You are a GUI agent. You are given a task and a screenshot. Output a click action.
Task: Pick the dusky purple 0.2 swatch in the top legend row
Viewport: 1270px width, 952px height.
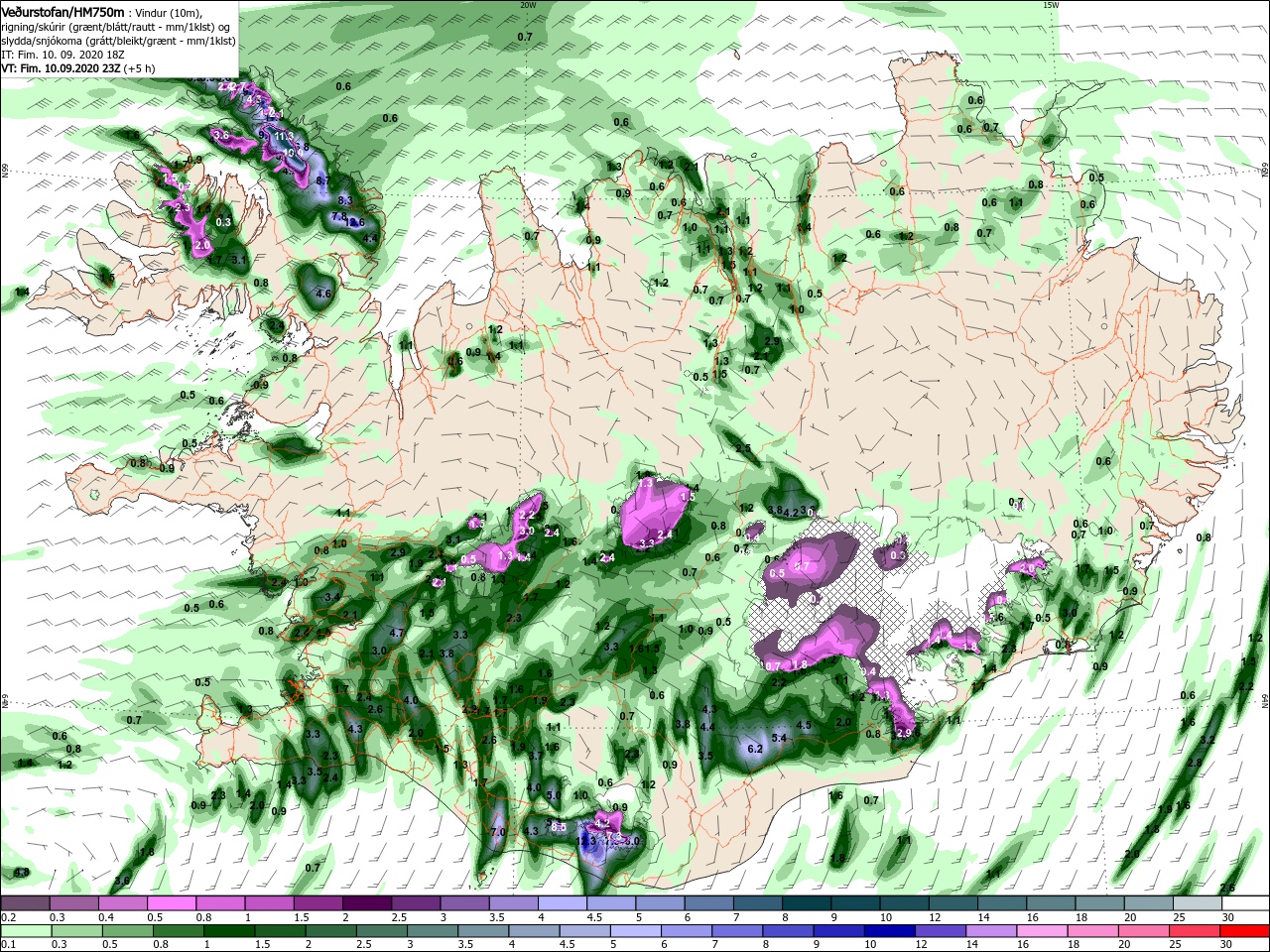25,903
